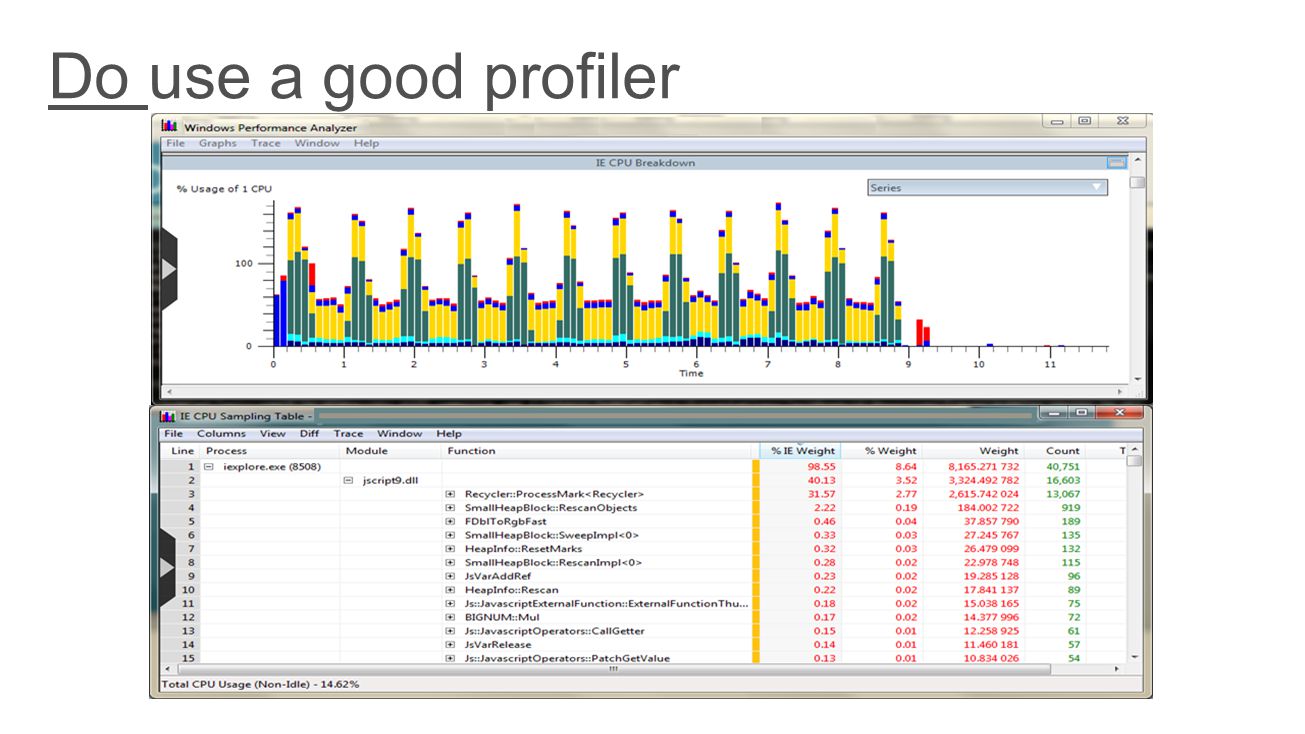Image resolution: width=1305 pixels, height=734 pixels.
Task: Click the down arrow of table vertical scrollbar
Action: 1134,657
